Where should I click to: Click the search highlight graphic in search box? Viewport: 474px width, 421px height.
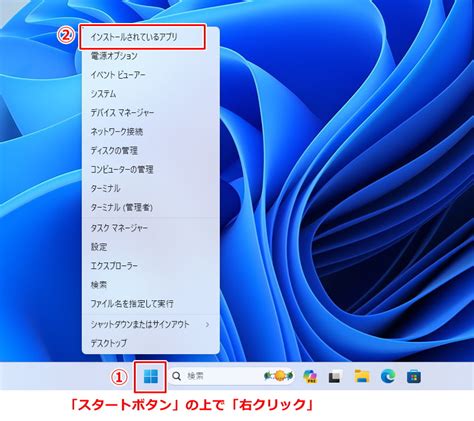(x=279, y=376)
